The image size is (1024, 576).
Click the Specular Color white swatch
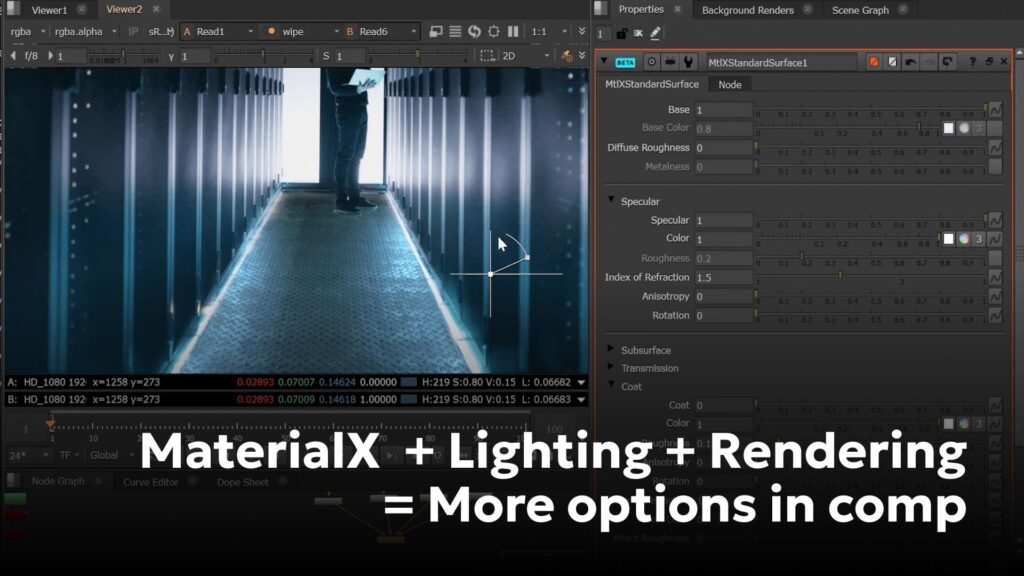point(948,239)
